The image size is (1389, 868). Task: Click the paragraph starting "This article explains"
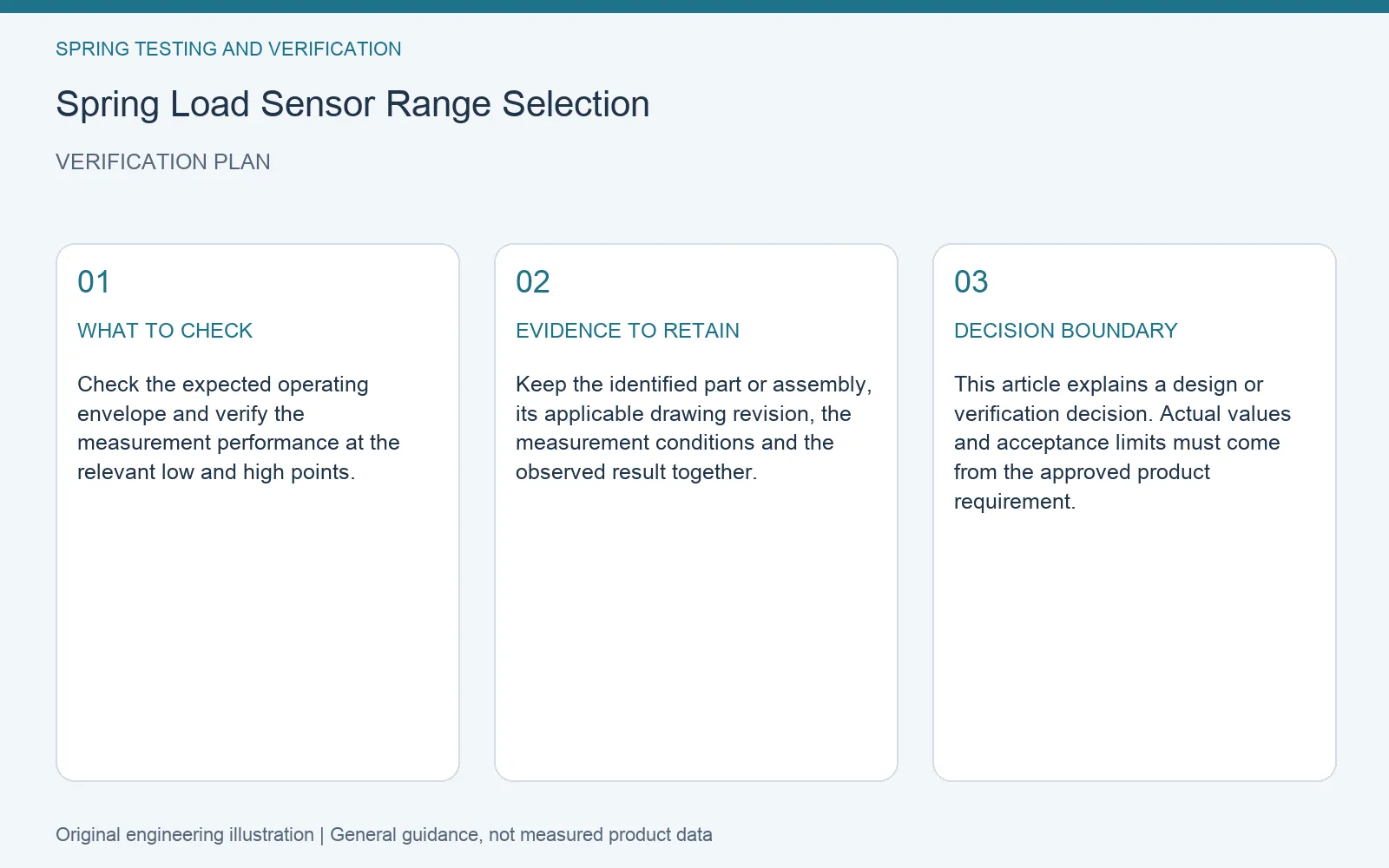1122,443
